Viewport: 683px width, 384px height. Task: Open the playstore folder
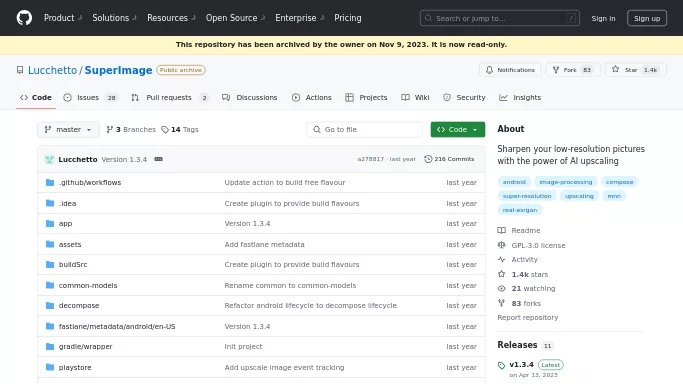tap(75, 367)
